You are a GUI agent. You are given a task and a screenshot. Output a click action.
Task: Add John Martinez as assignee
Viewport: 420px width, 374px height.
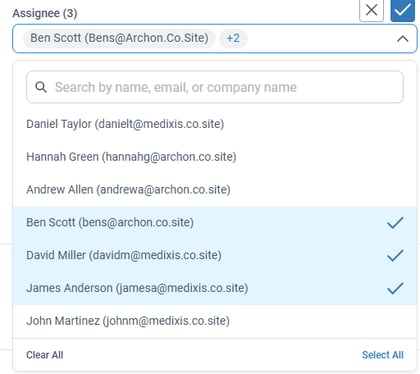coord(215,321)
